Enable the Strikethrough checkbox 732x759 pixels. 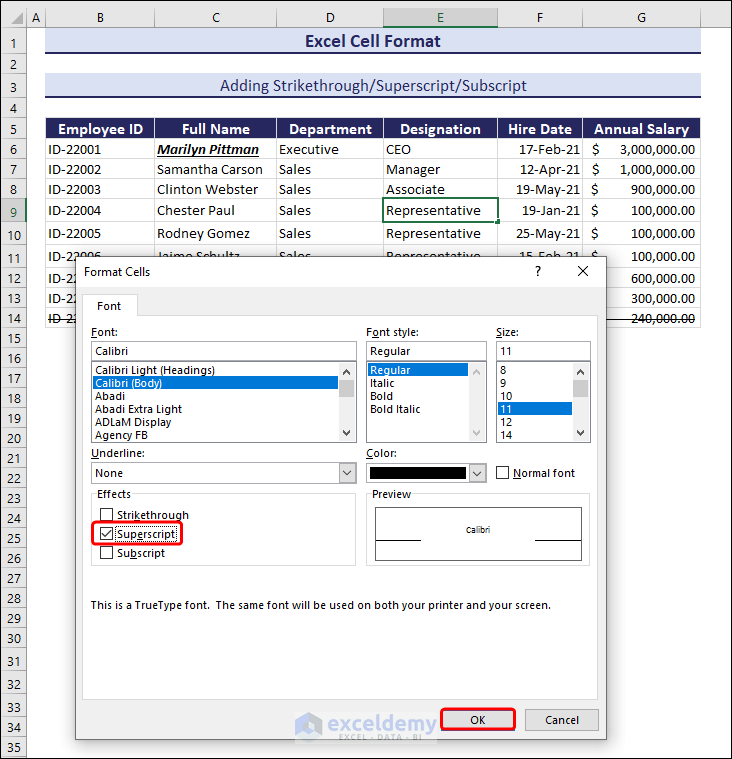(107, 514)
